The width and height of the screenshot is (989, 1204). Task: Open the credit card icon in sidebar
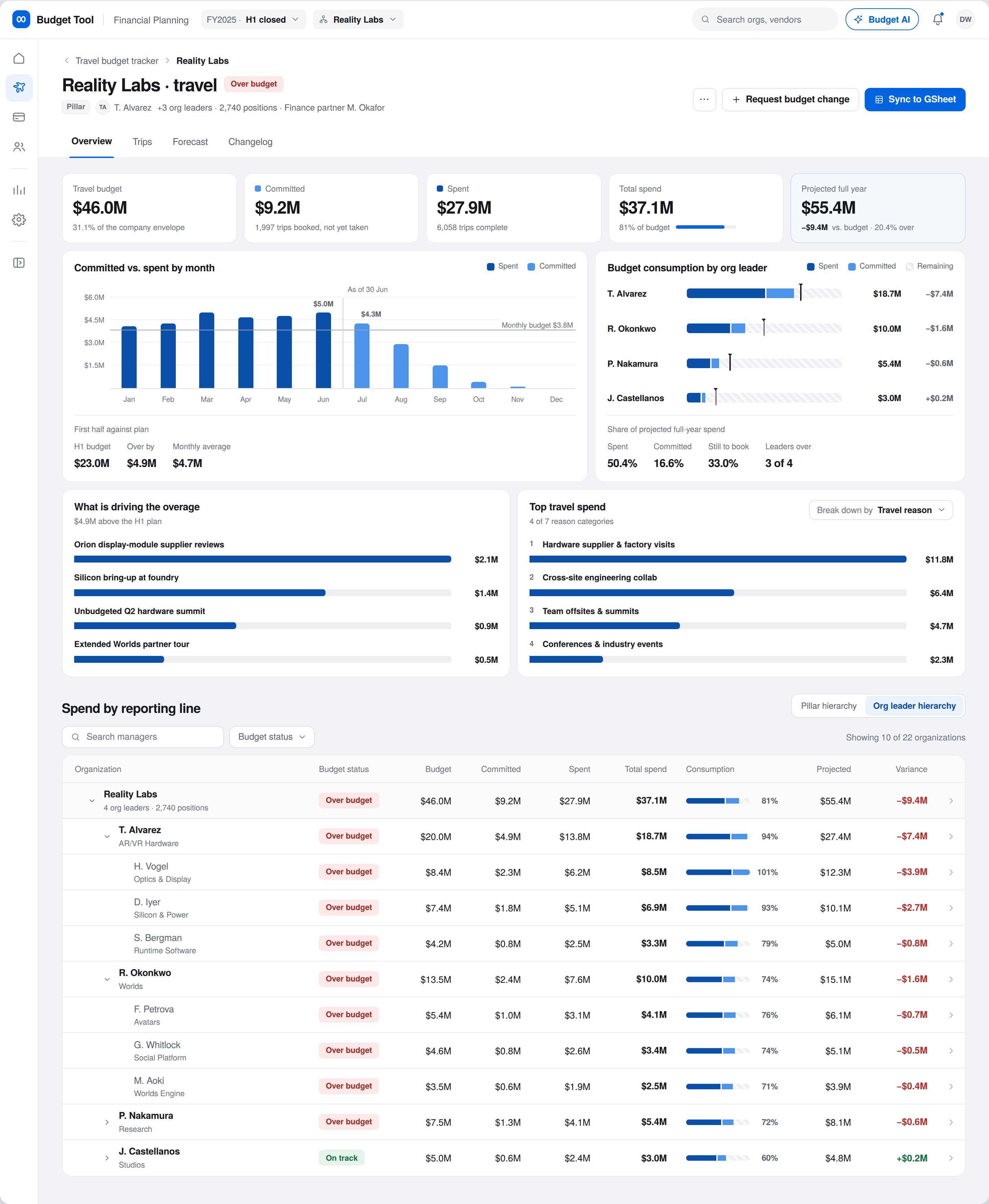19,117
